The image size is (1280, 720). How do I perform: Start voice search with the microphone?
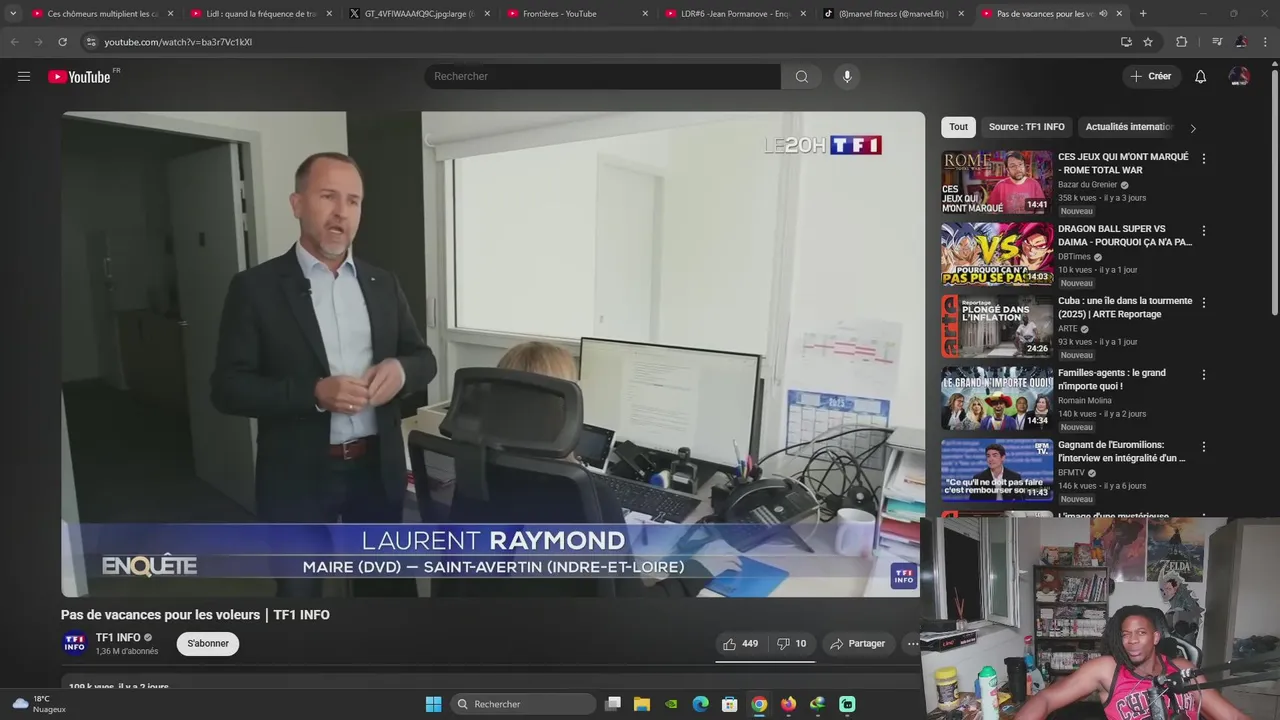847,76
